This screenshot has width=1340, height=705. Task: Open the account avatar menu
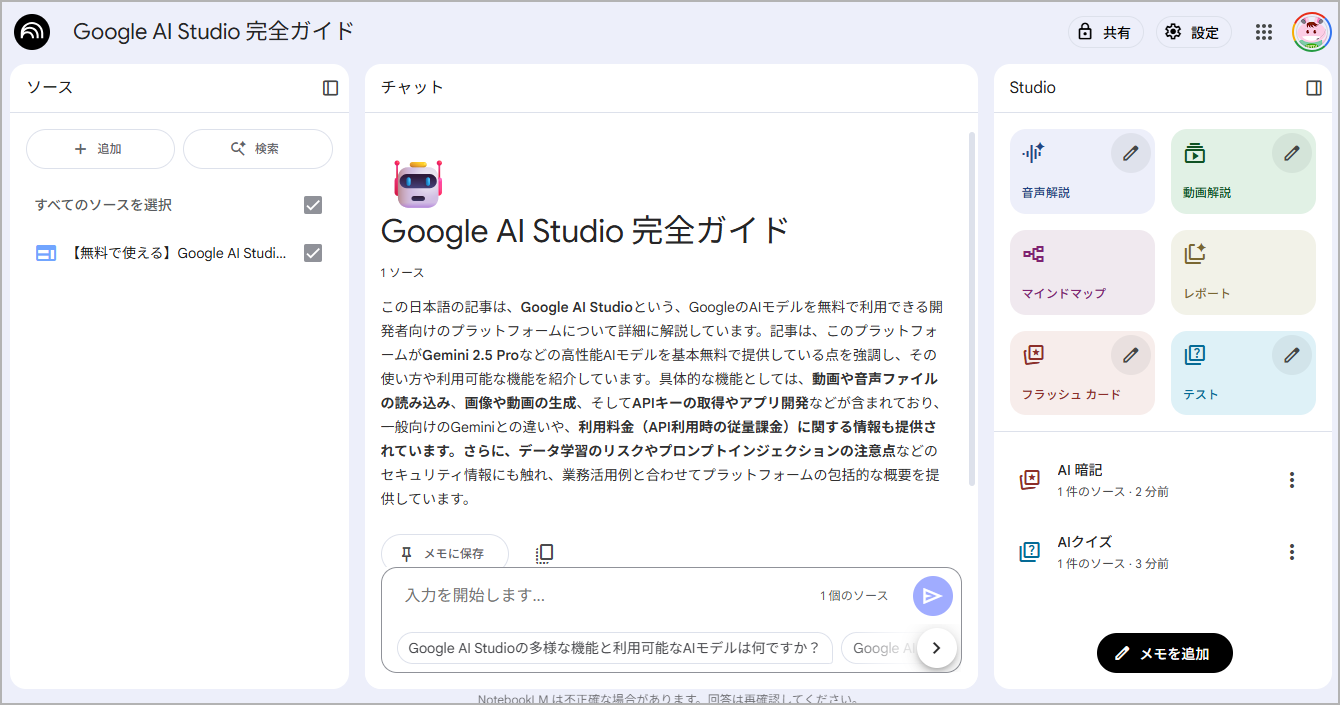[1312, 31]
